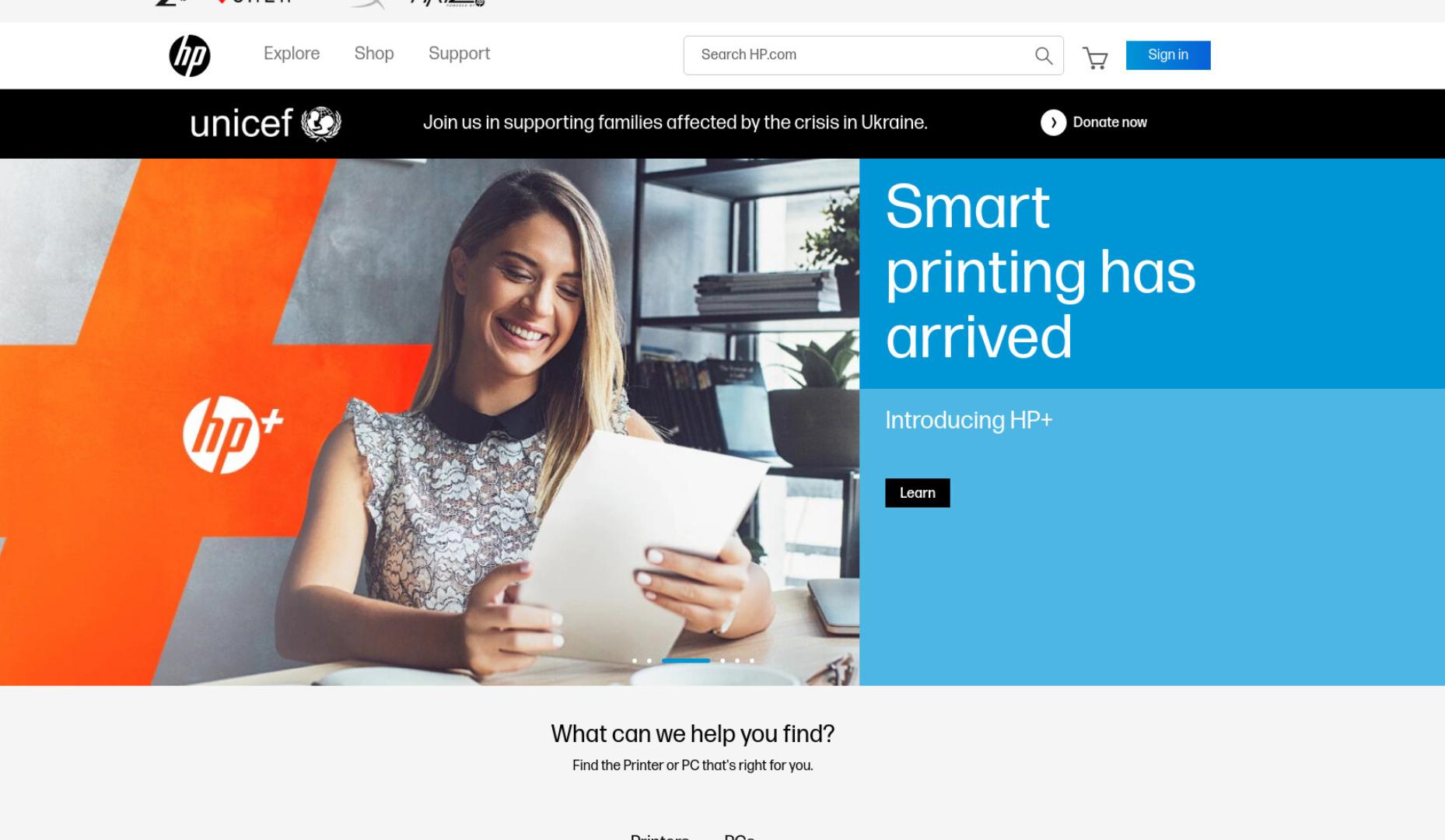Click the HP+ logo on the hero image

coord(233,435)
